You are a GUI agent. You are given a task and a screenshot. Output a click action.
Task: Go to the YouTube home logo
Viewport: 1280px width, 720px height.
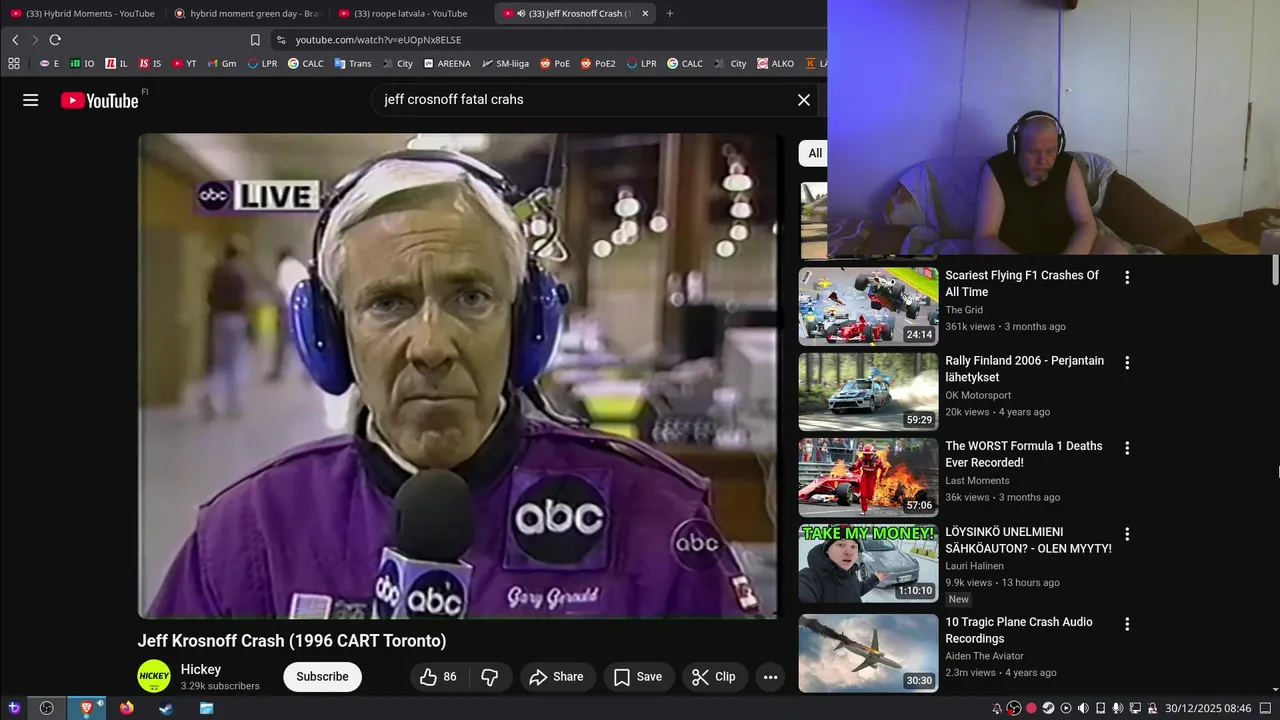pos(99,100)
